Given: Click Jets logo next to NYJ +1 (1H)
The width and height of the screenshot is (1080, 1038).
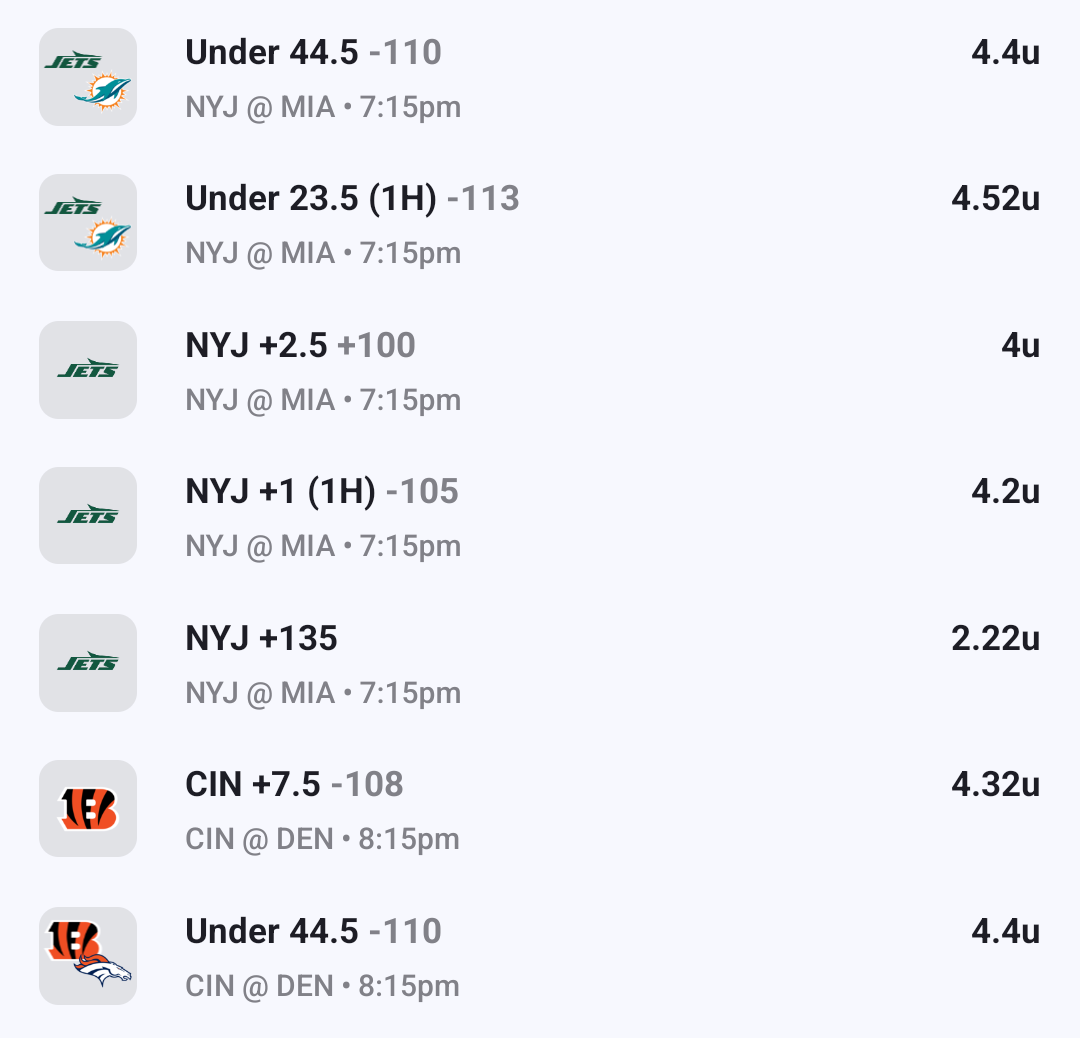Looking at the screenshot, I should coord(88,516).
